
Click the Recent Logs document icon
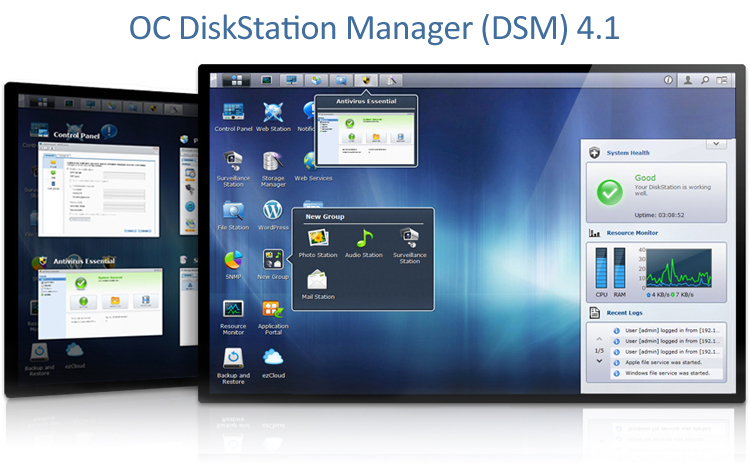click(595, 313)
